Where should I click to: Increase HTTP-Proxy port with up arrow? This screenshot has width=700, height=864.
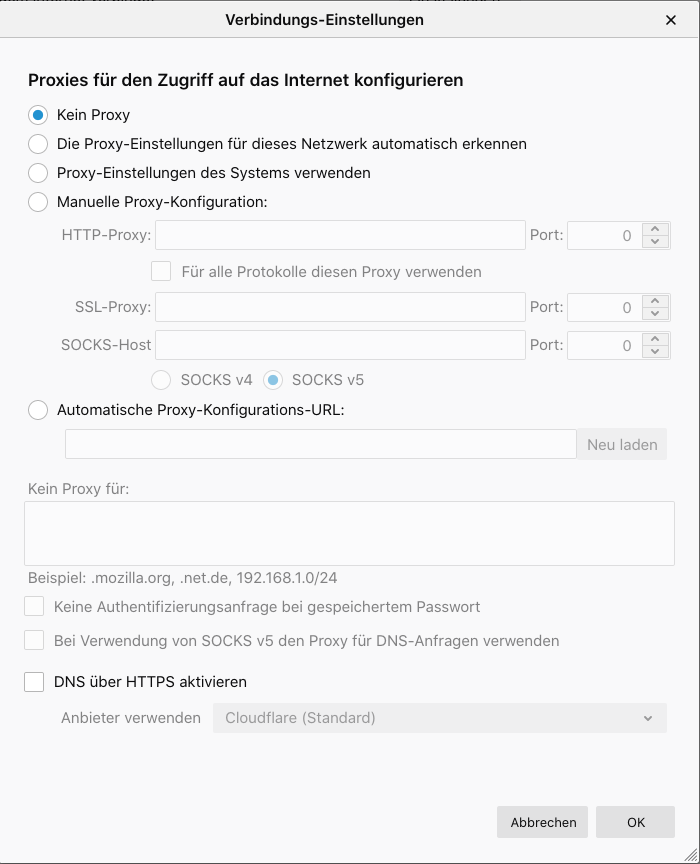[655, 230]
